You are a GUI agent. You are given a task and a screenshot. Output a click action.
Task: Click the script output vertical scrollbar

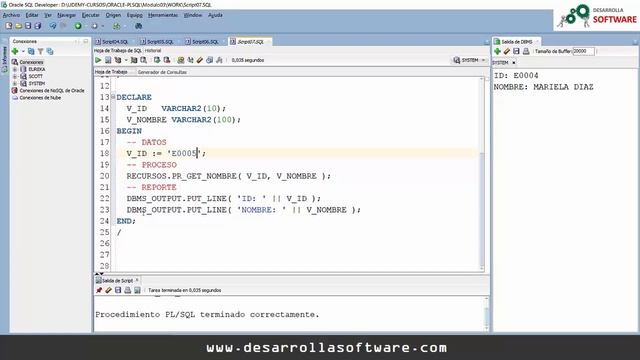486,314
